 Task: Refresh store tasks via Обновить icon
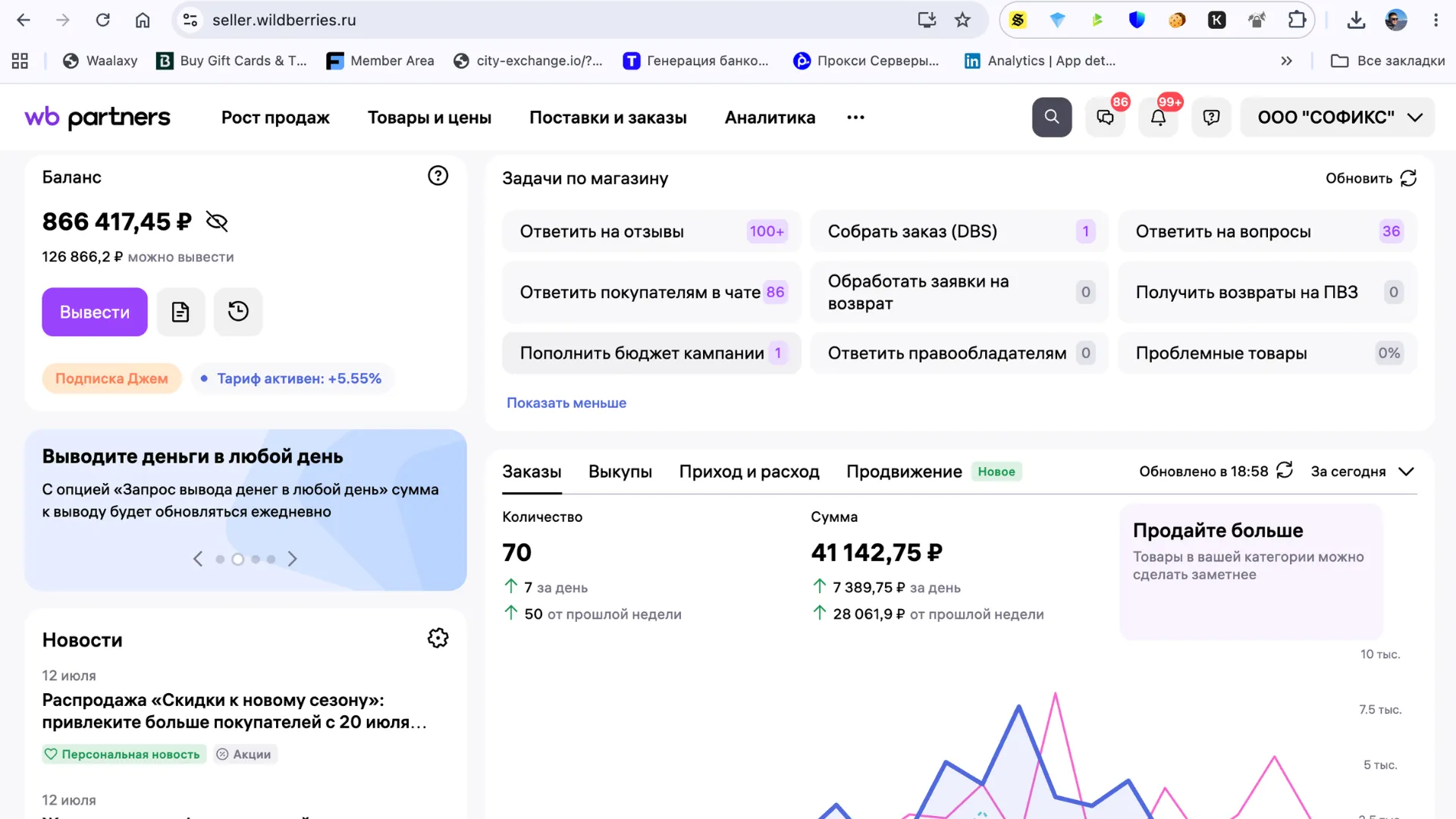1408,178
